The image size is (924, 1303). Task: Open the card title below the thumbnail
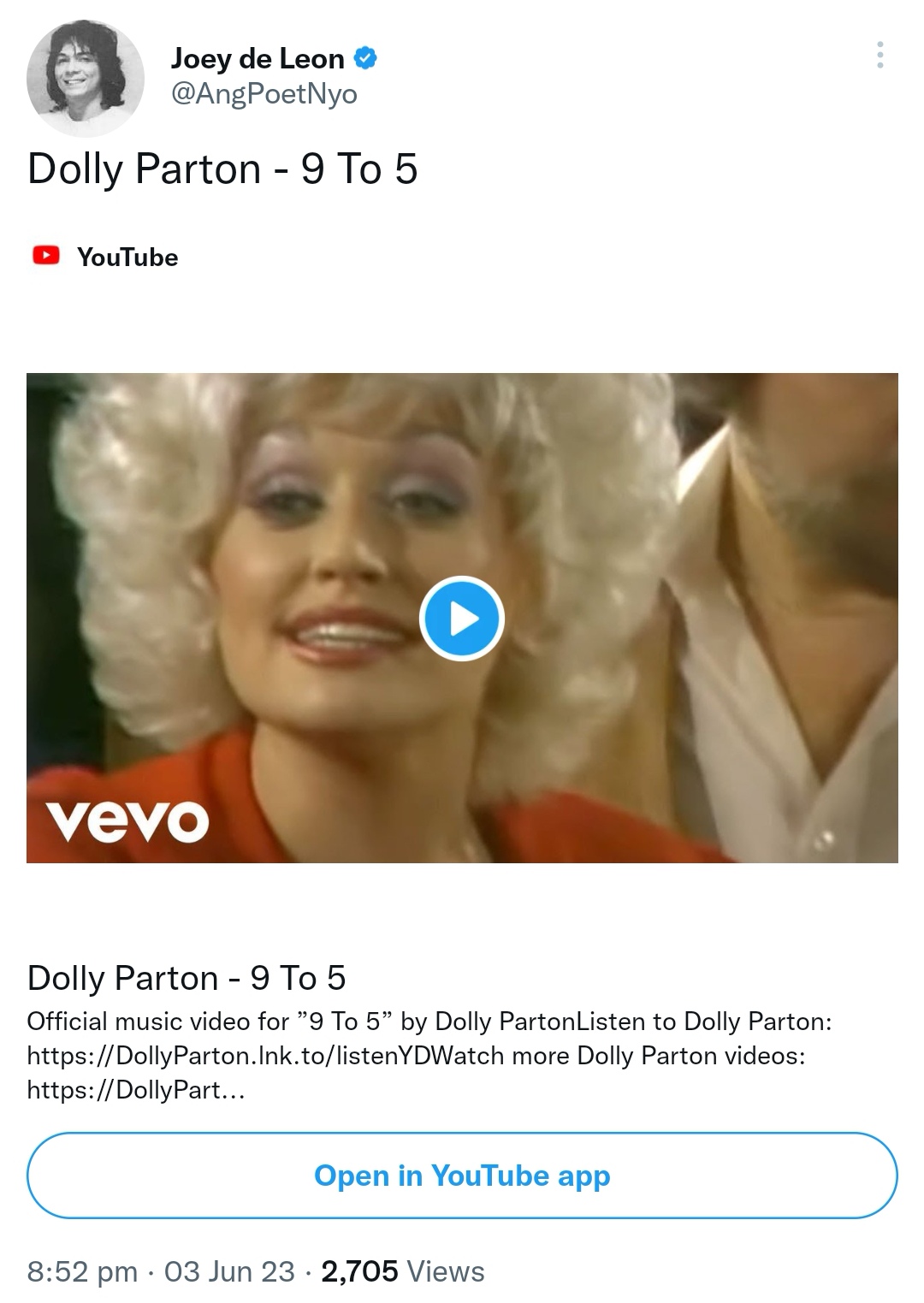pyautogui.click(x=187, y=978)
